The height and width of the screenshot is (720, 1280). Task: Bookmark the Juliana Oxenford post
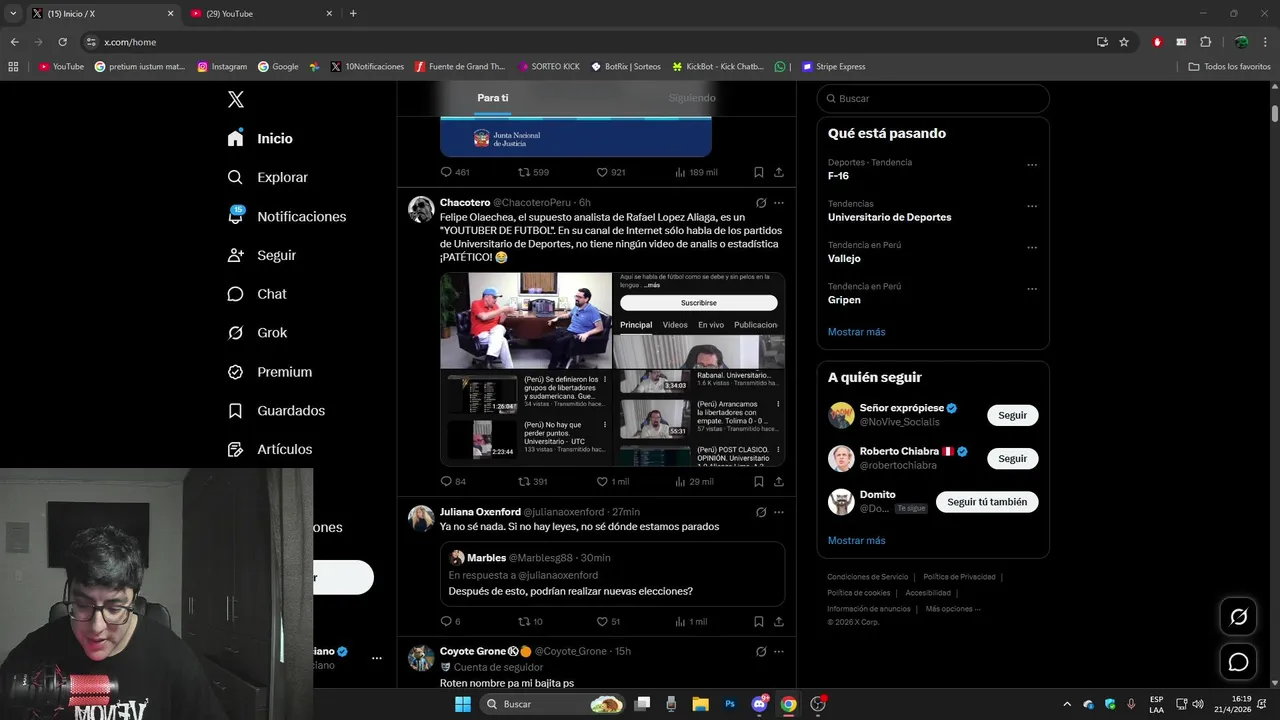[759, 621]
